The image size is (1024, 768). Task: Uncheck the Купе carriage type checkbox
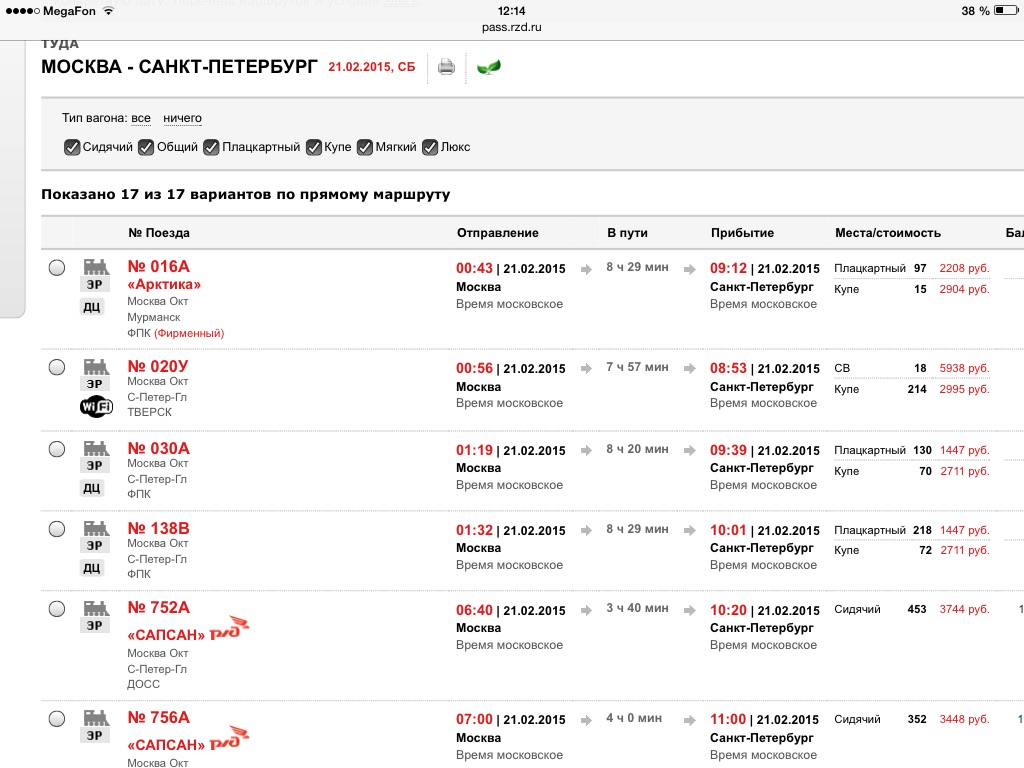coord(314,148)
